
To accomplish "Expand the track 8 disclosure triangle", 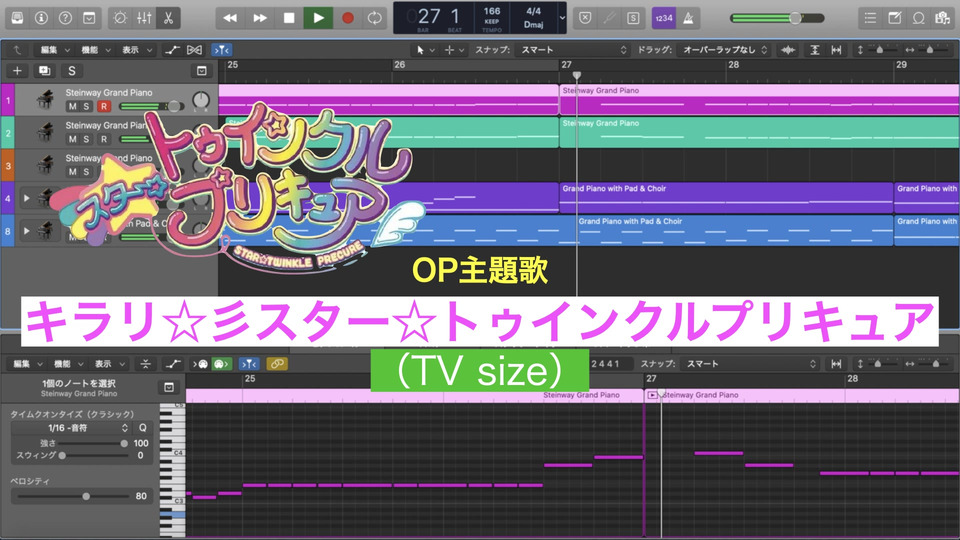I will (x=26, y=231).
